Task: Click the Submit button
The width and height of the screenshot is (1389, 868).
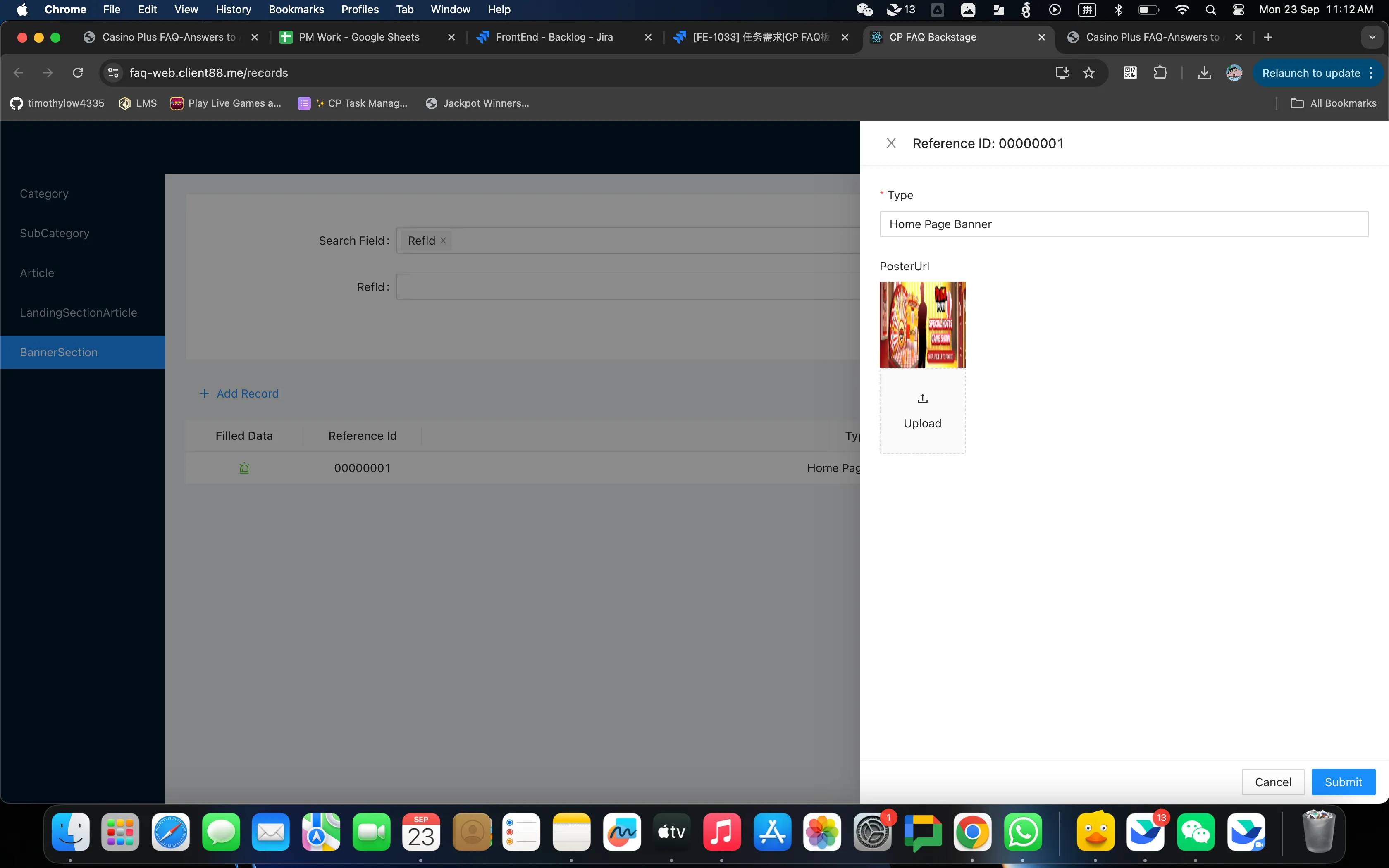Action: point(1343,782)
